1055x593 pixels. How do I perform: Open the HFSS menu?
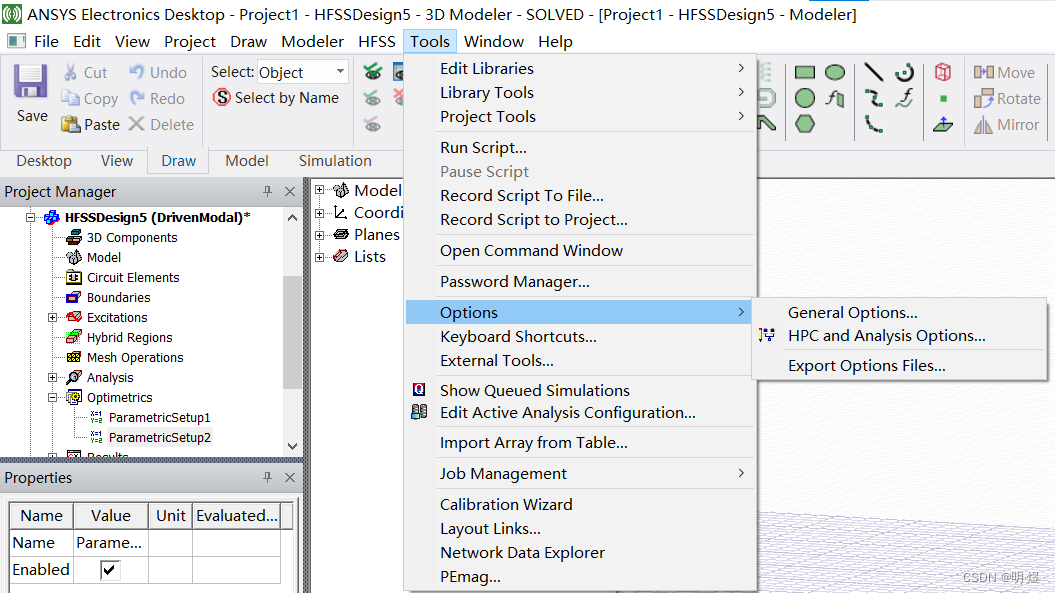[x=377, y=42]
